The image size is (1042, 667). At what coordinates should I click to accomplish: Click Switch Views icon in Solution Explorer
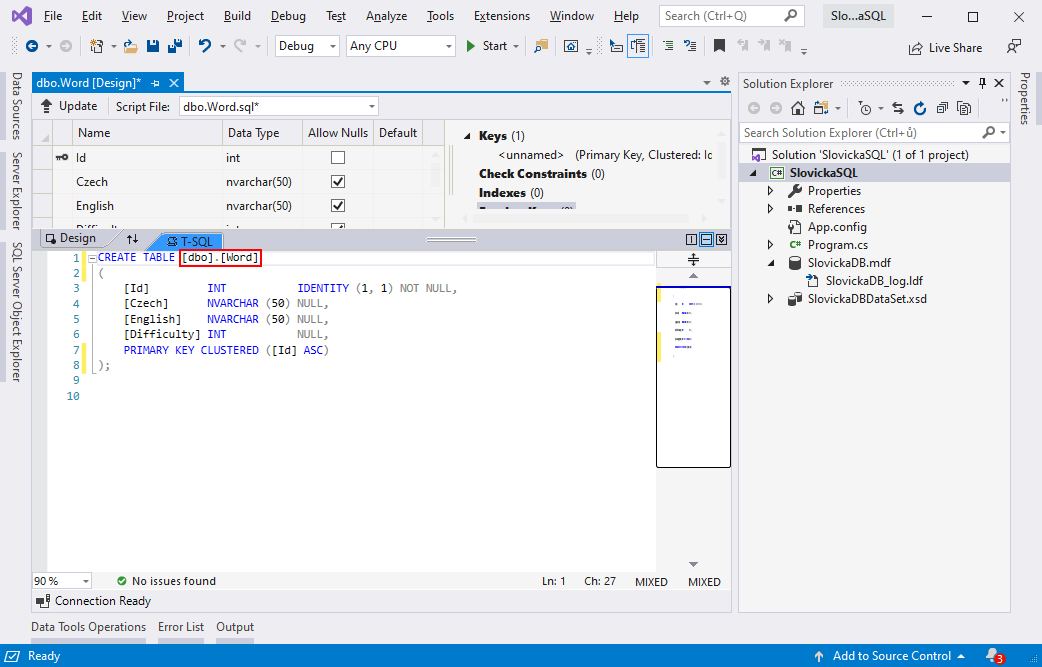coord(821,108)
